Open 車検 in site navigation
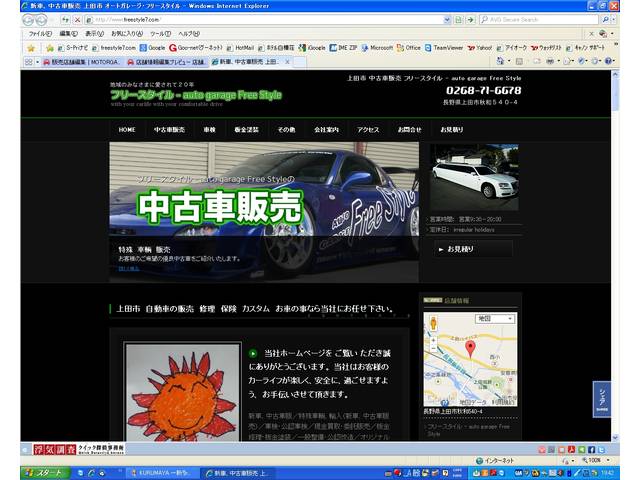 tap(209, 130)
